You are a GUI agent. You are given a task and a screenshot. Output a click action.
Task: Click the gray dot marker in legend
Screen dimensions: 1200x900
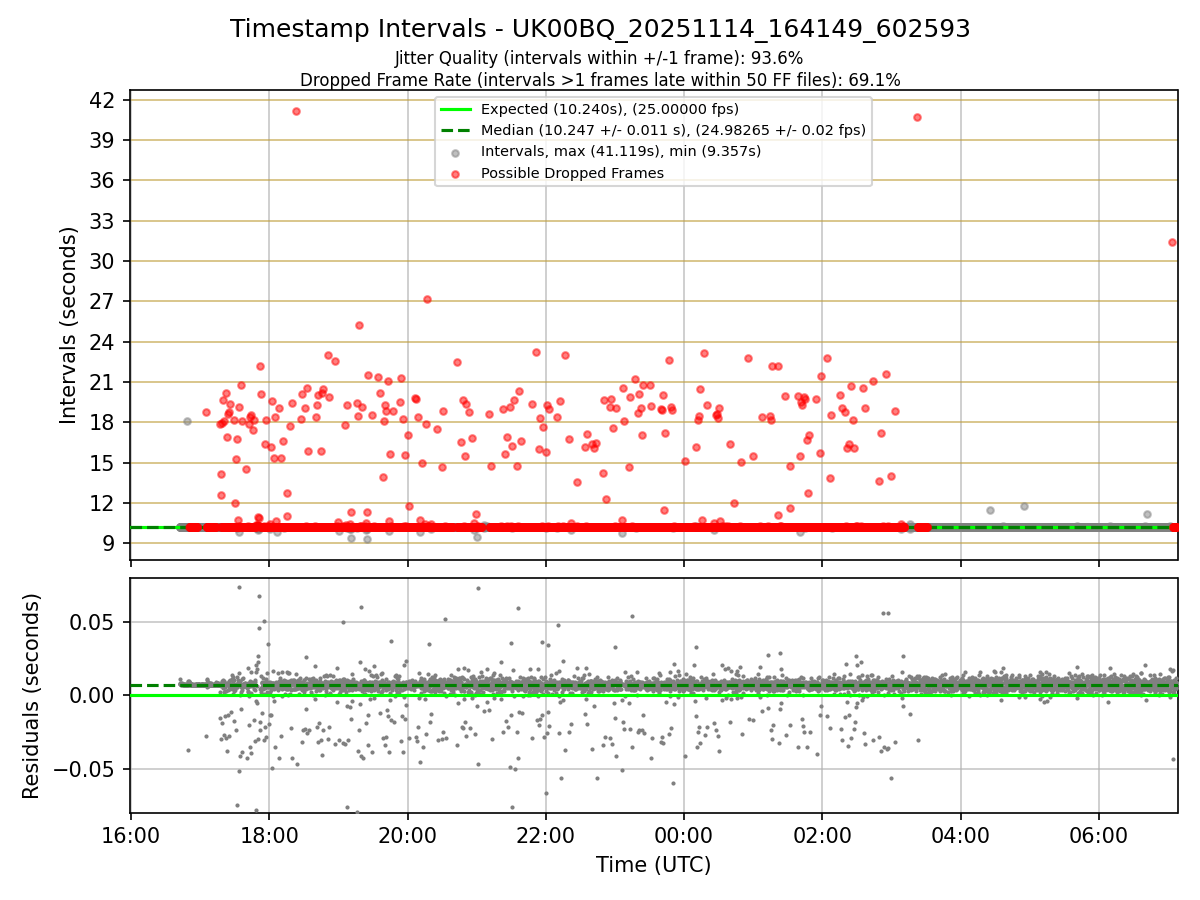pos(456,152)
